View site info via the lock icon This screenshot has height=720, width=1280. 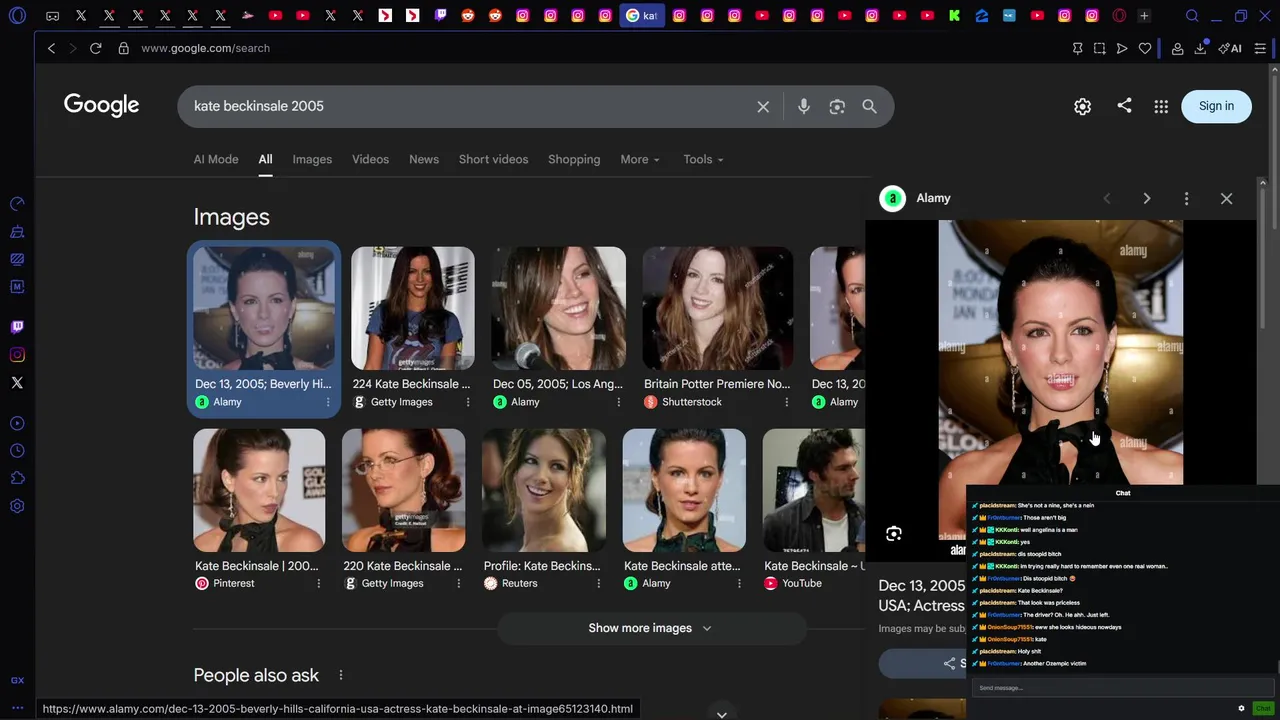124,48
